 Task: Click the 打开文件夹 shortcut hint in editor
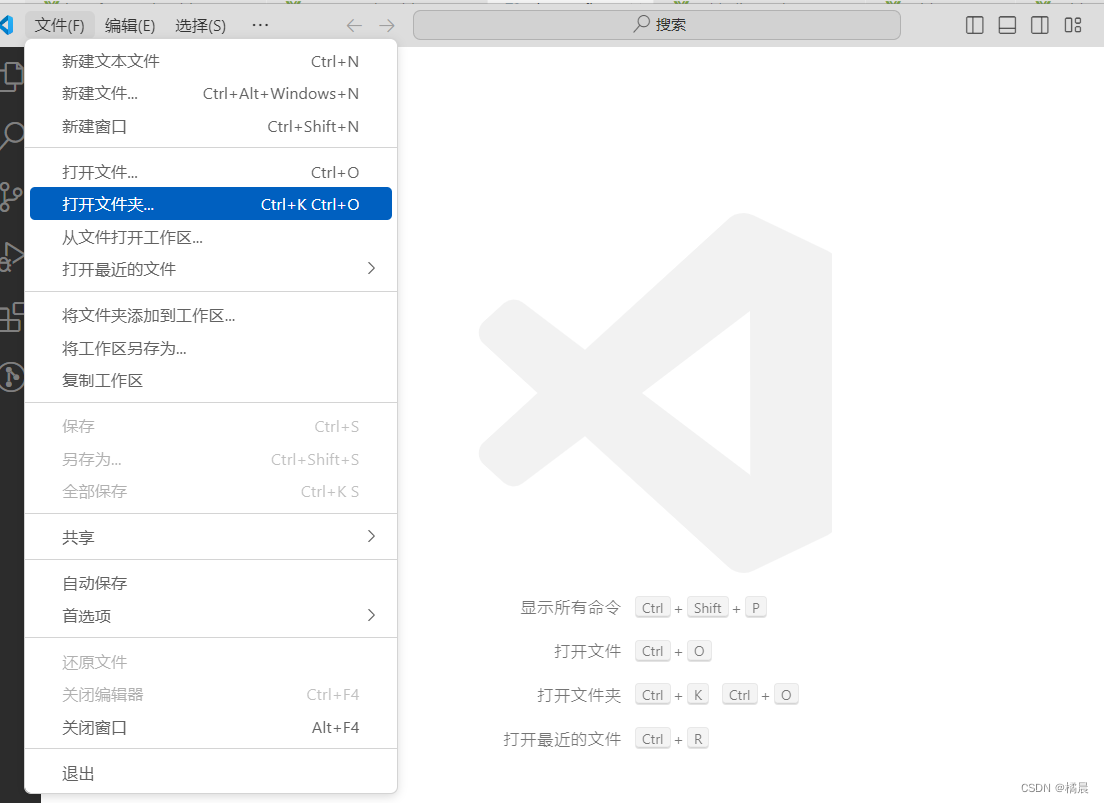(579, 695)
